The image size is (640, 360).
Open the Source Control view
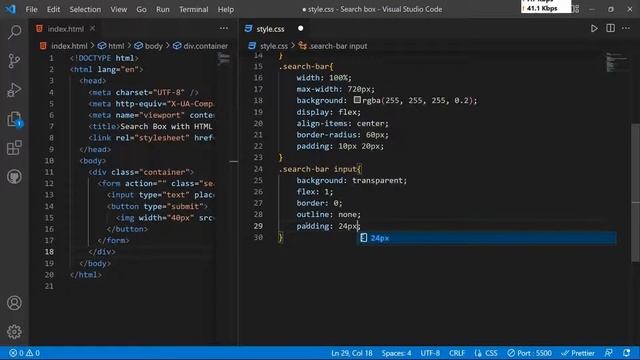coord(14,61)
